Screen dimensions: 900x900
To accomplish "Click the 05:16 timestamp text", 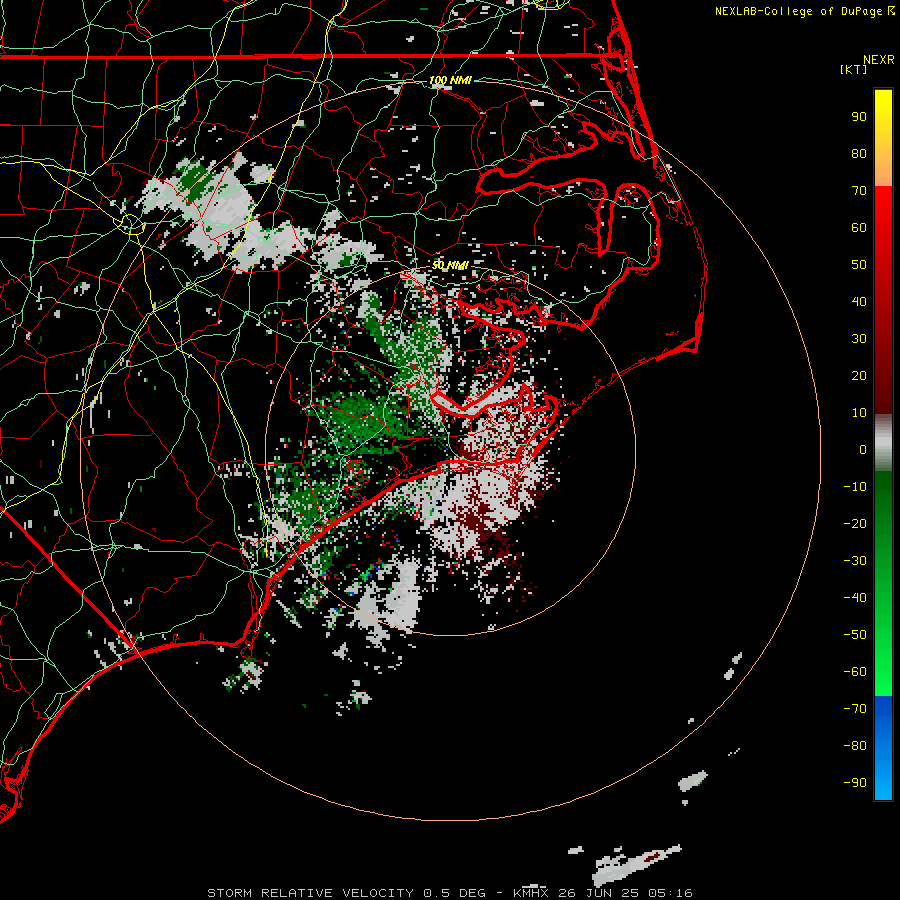I will (x=670, y=893).
